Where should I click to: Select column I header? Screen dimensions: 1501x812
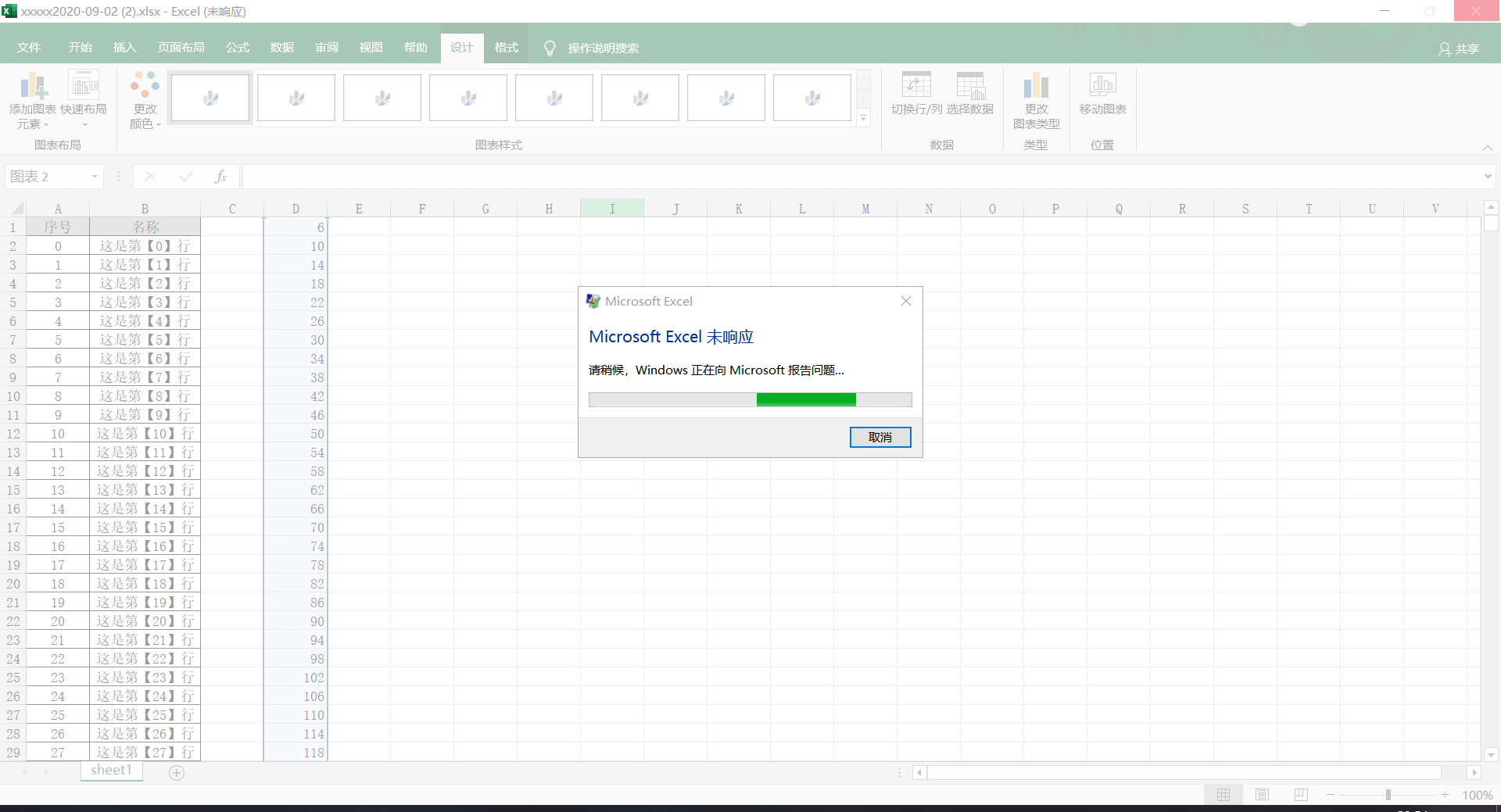pos(612,209)
